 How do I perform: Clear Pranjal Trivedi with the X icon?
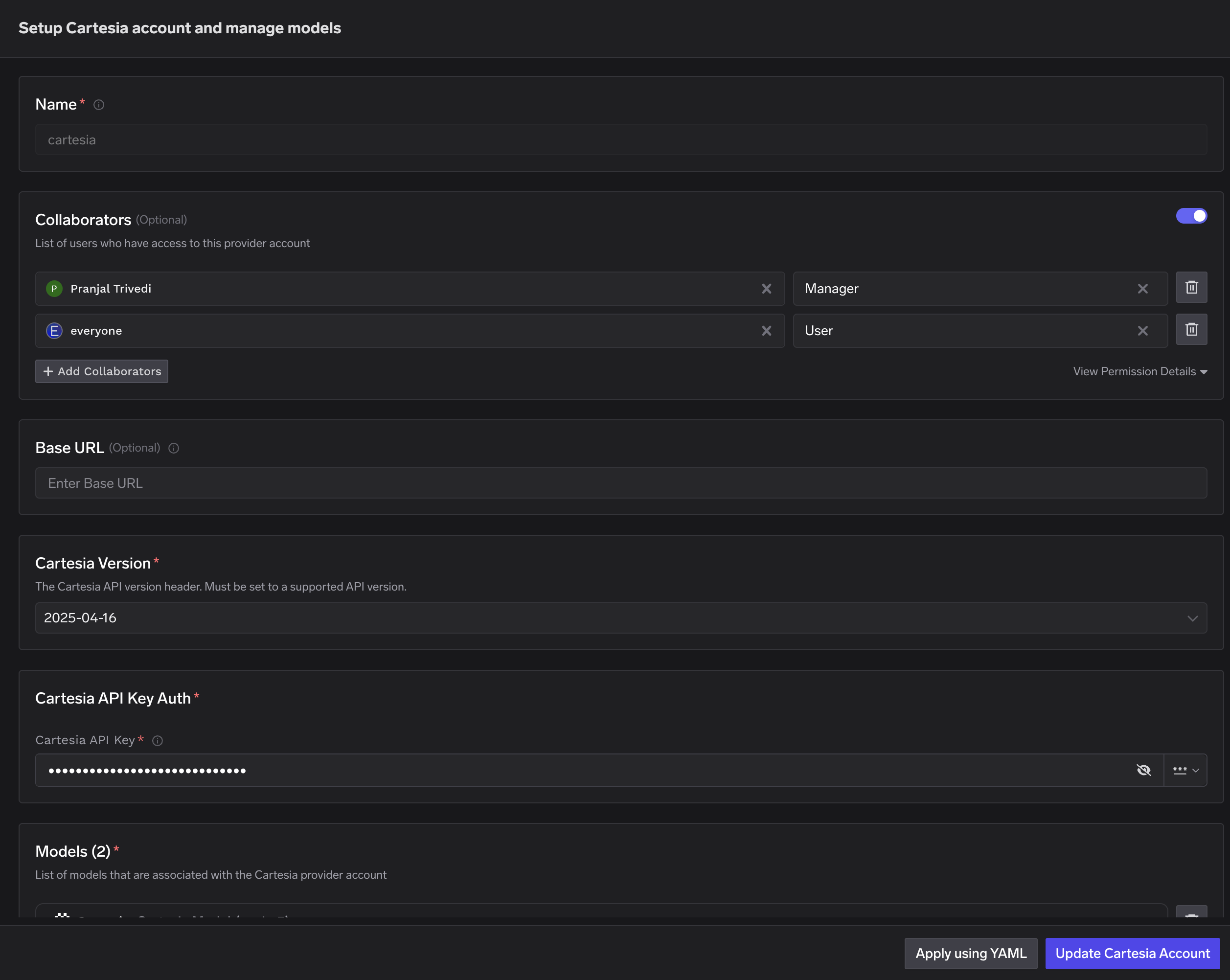click(766, 289)
